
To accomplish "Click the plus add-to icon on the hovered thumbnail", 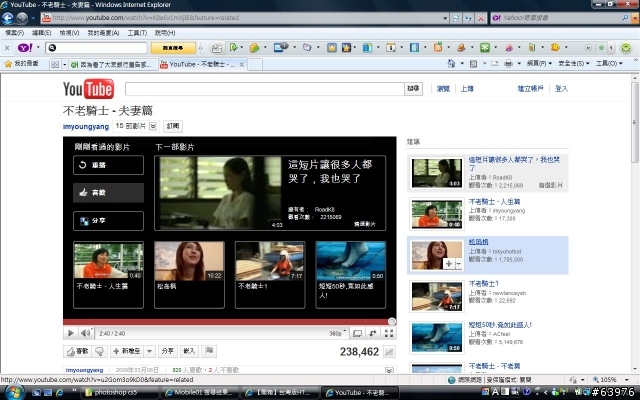I will tap(449, 264).
